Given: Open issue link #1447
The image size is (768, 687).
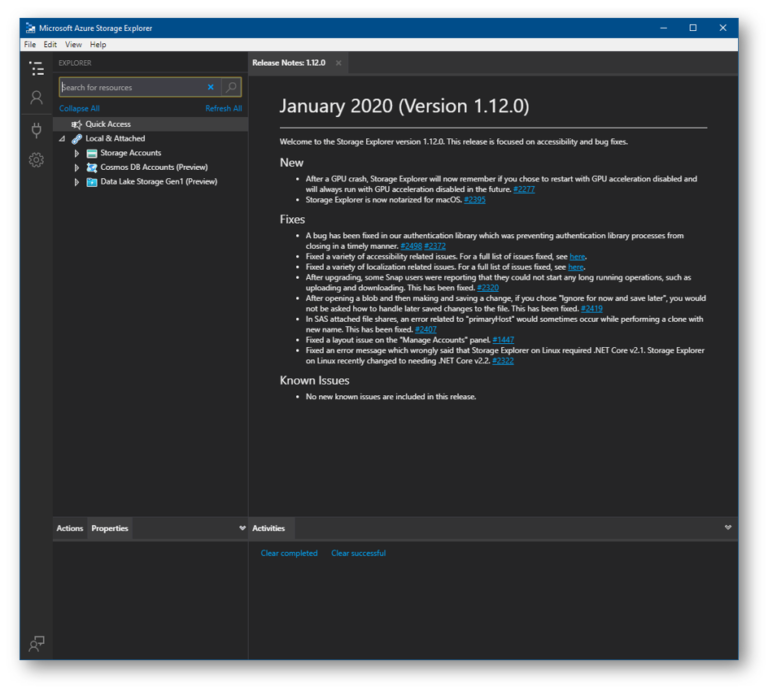Looking at the screenshot, I should tap(503, 340).
